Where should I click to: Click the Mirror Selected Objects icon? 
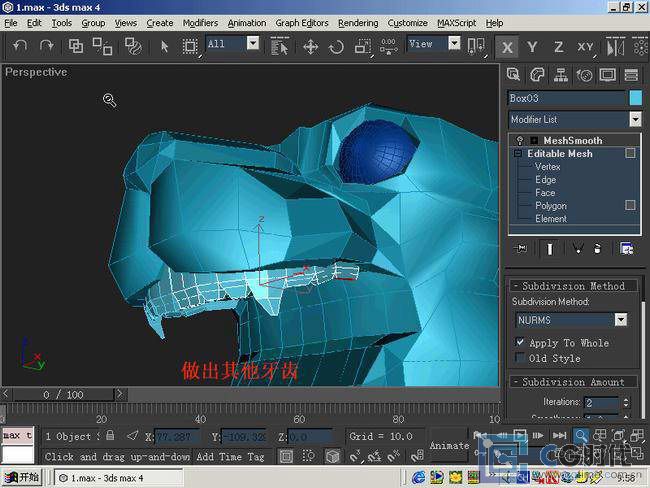pyautogui.click(x=615, y=46)
